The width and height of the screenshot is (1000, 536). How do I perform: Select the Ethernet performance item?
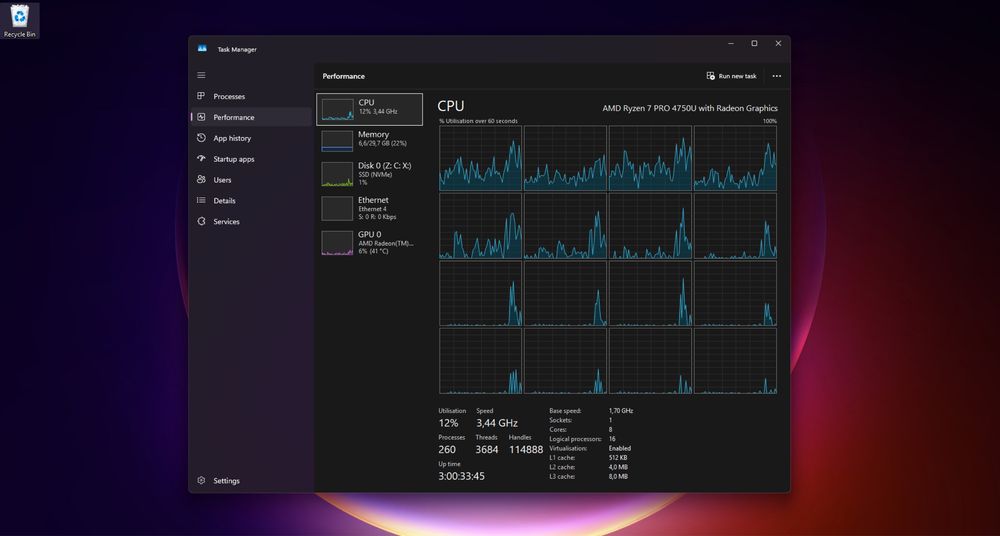369,208
